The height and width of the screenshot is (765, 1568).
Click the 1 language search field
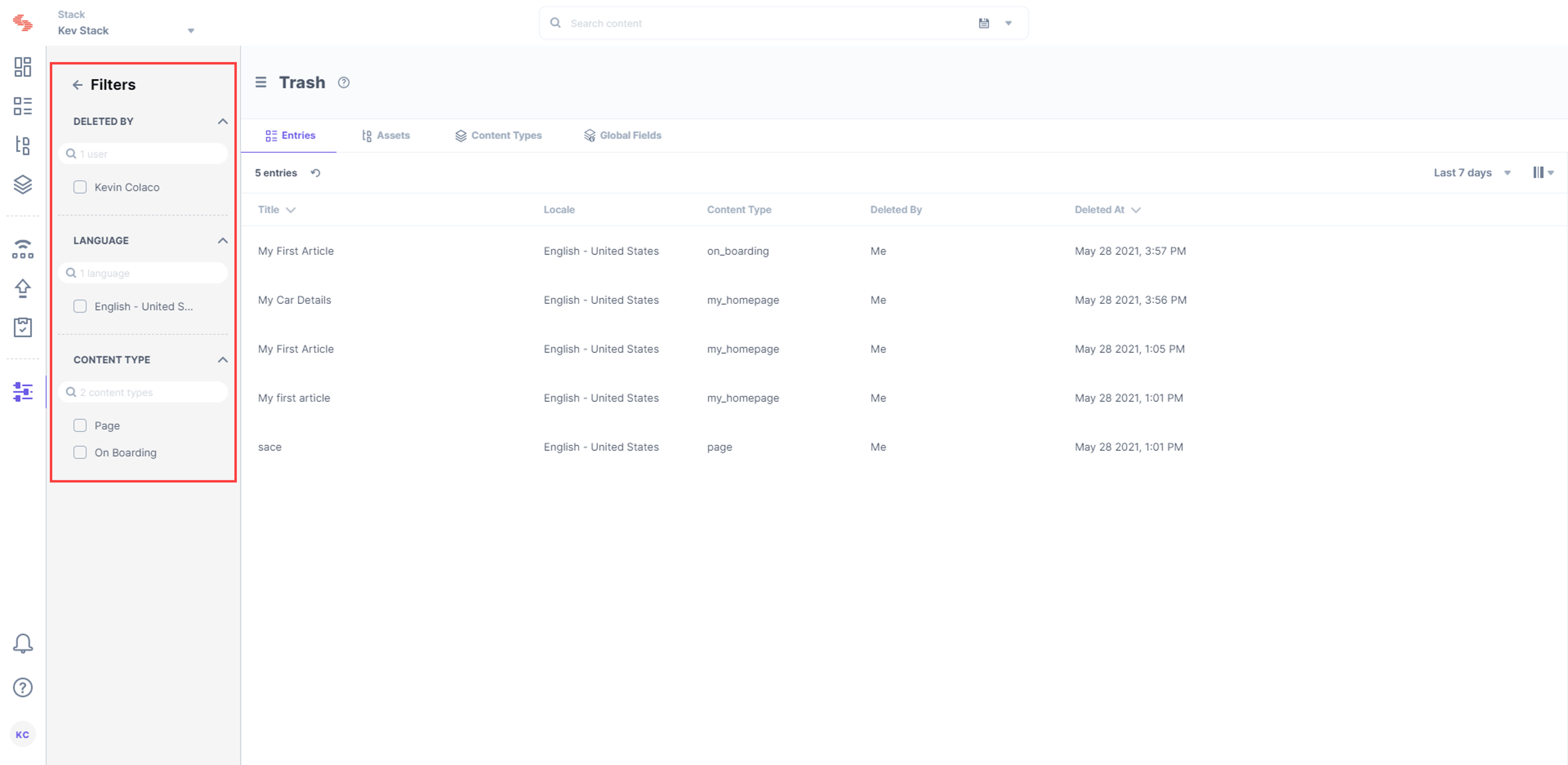(x=143, y=273)
